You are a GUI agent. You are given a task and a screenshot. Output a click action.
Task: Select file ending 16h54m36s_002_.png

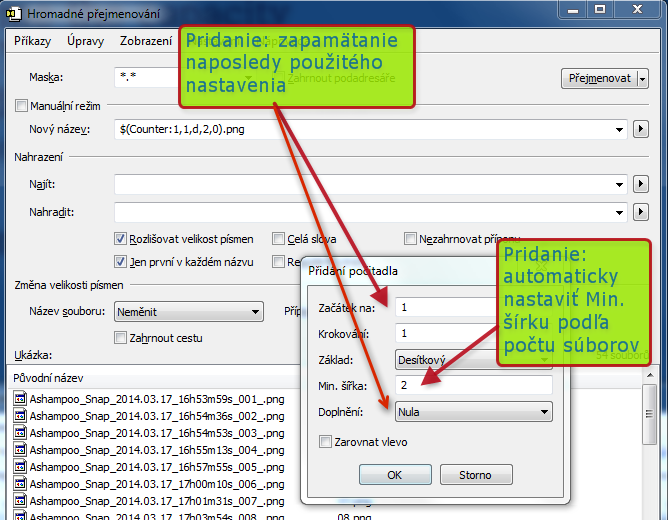[157, 416]
